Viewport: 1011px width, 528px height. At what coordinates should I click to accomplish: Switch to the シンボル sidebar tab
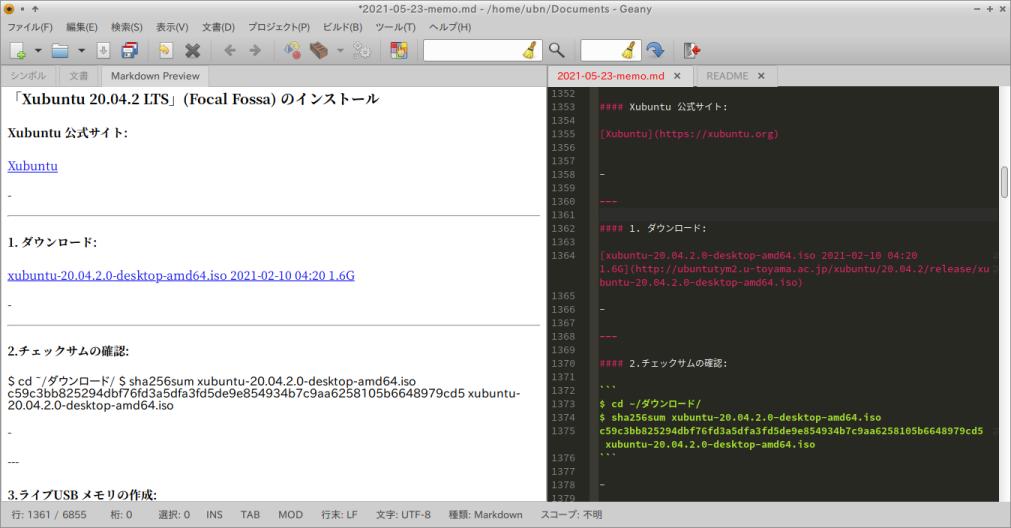28,76
